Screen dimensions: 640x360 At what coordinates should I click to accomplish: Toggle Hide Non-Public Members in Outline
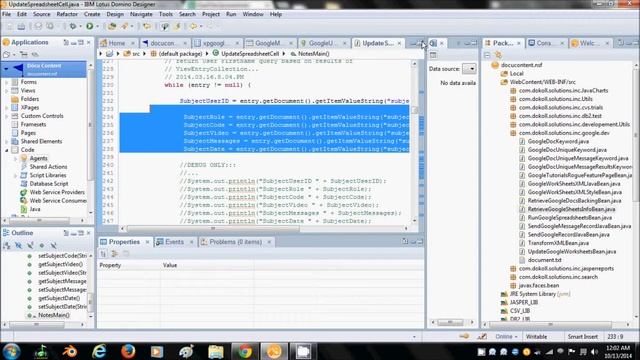click(x=42, y=245)
